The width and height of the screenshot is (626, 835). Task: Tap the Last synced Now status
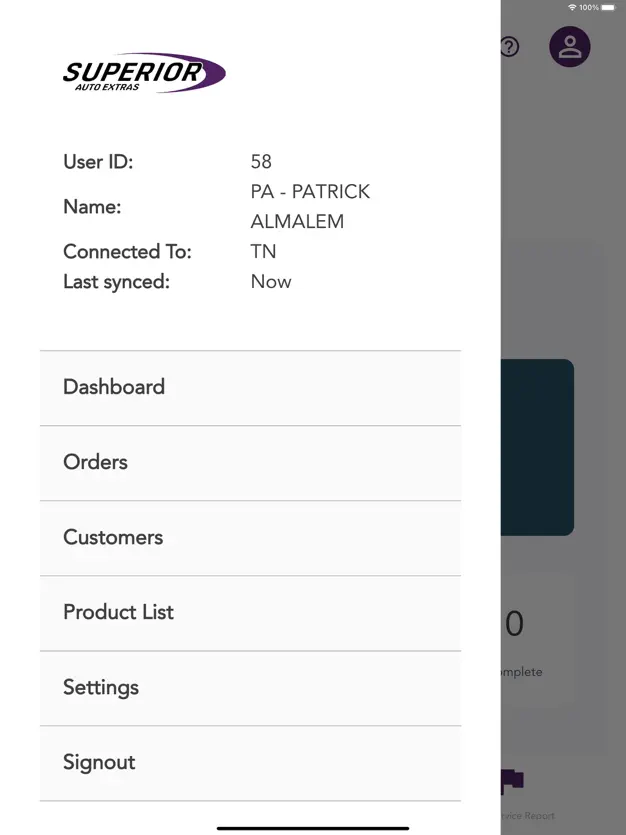271,282
